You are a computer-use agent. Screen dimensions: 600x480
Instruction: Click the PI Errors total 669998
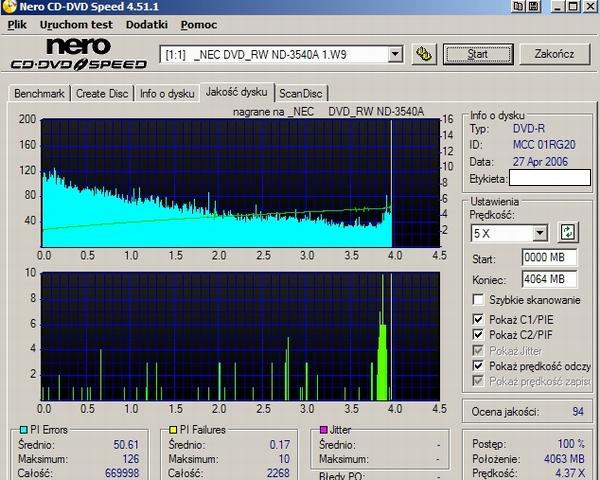click(x=122, y=473)
